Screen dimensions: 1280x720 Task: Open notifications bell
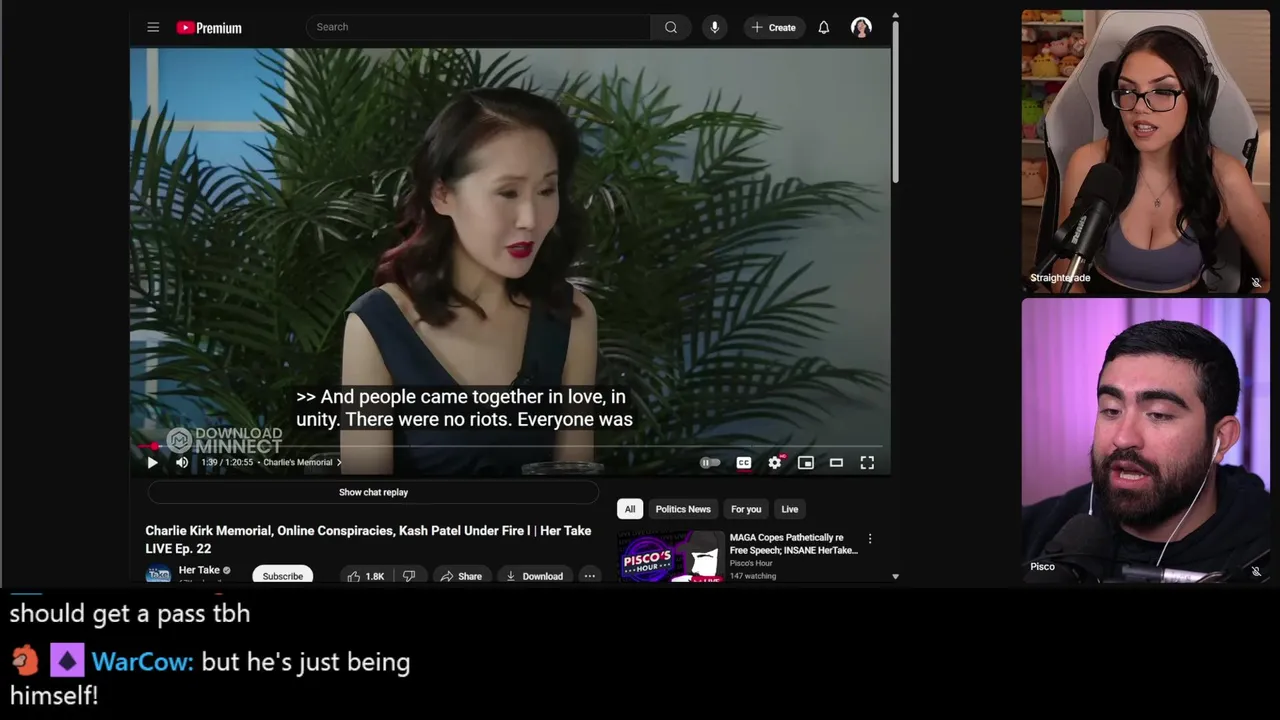(x=823, y=28)
